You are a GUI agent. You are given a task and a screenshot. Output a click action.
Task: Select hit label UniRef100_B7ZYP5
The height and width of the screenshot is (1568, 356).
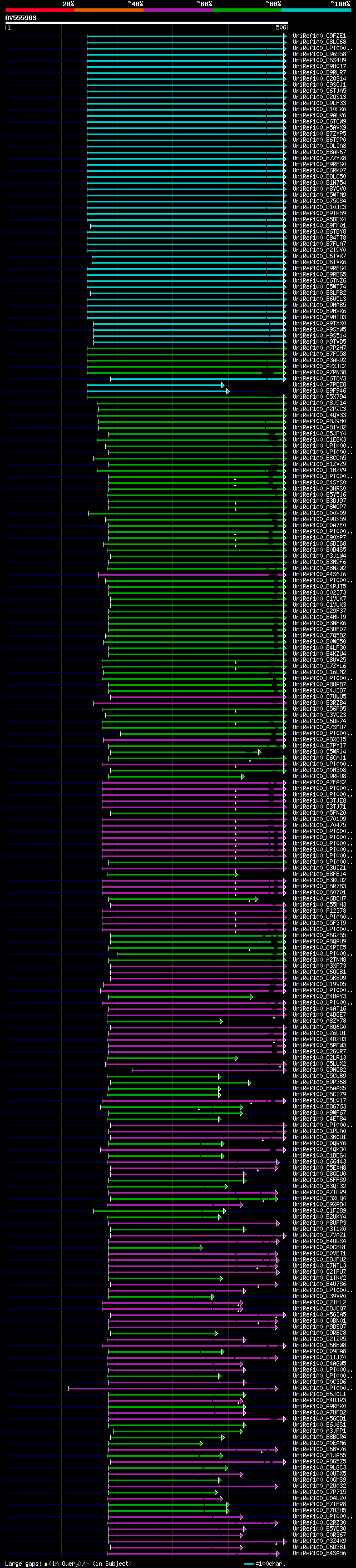pos(319,134)
